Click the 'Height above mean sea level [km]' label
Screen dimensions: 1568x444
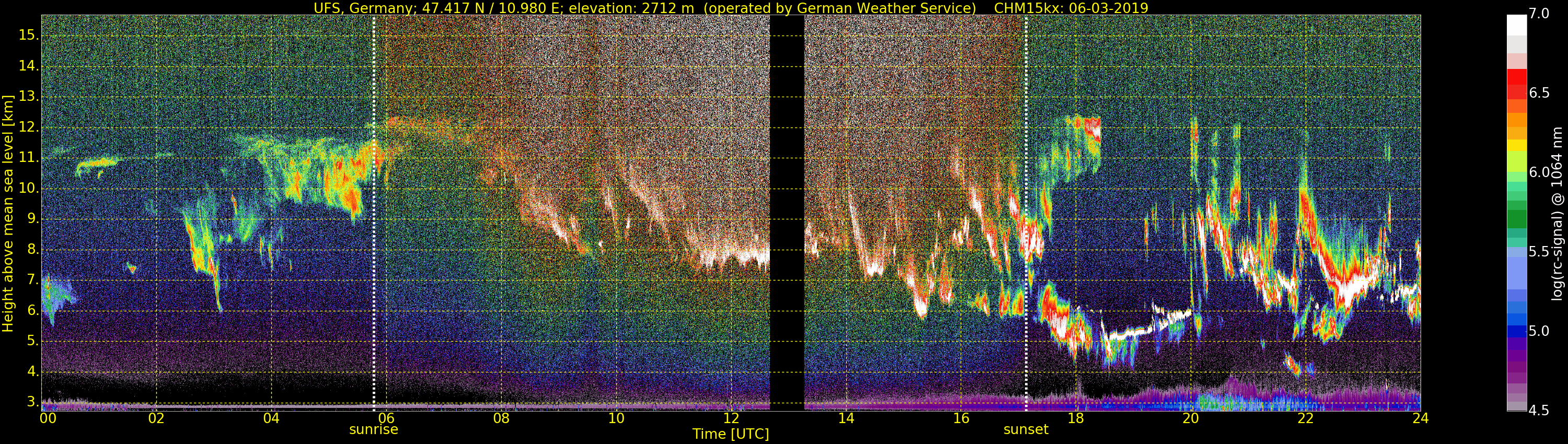tap(8, 213)
